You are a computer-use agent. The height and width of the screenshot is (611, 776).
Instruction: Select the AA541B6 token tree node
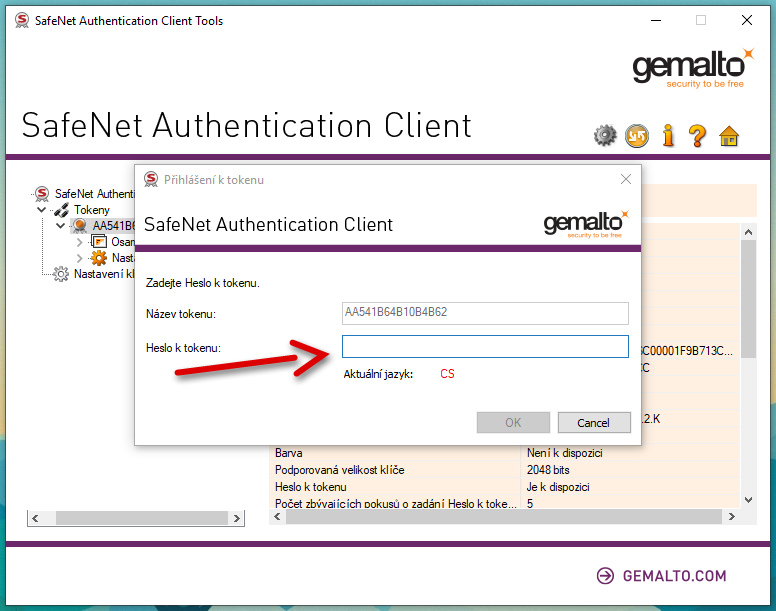113,226
